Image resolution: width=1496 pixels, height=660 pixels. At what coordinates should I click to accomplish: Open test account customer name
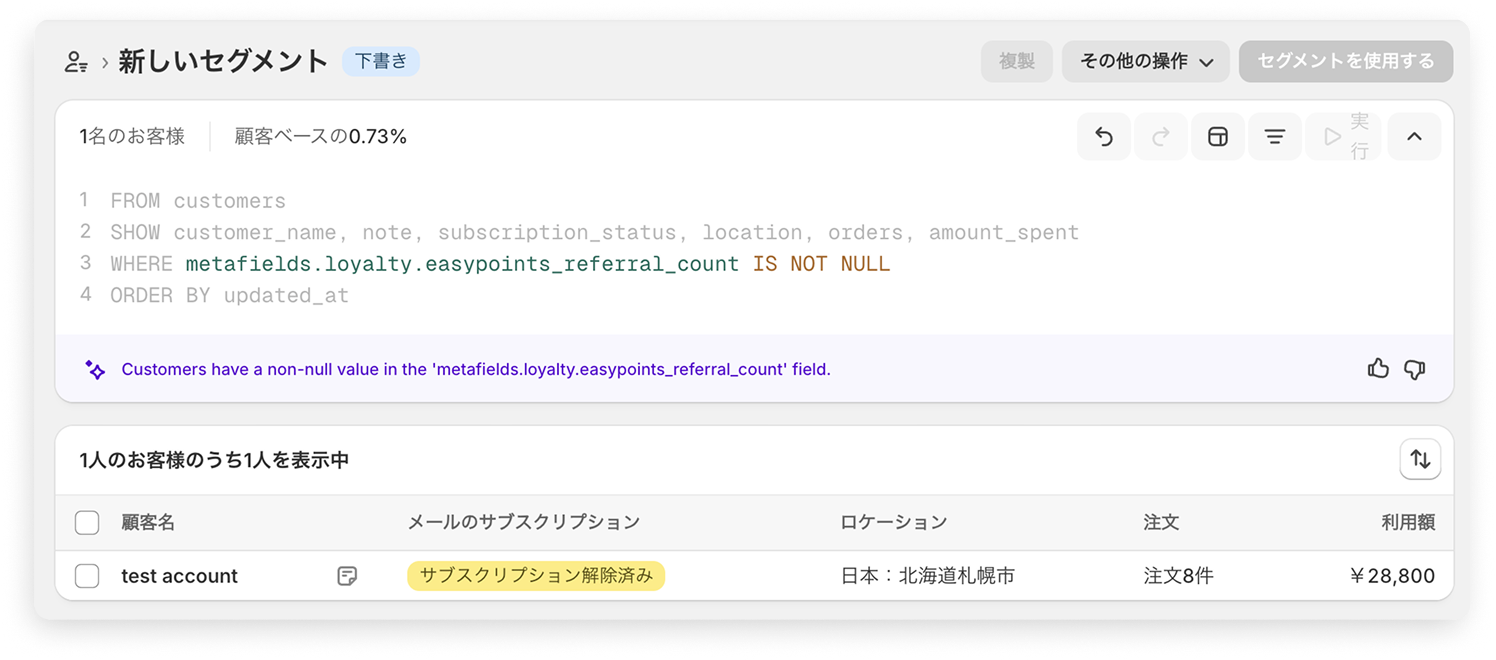[x=180, y=576]
